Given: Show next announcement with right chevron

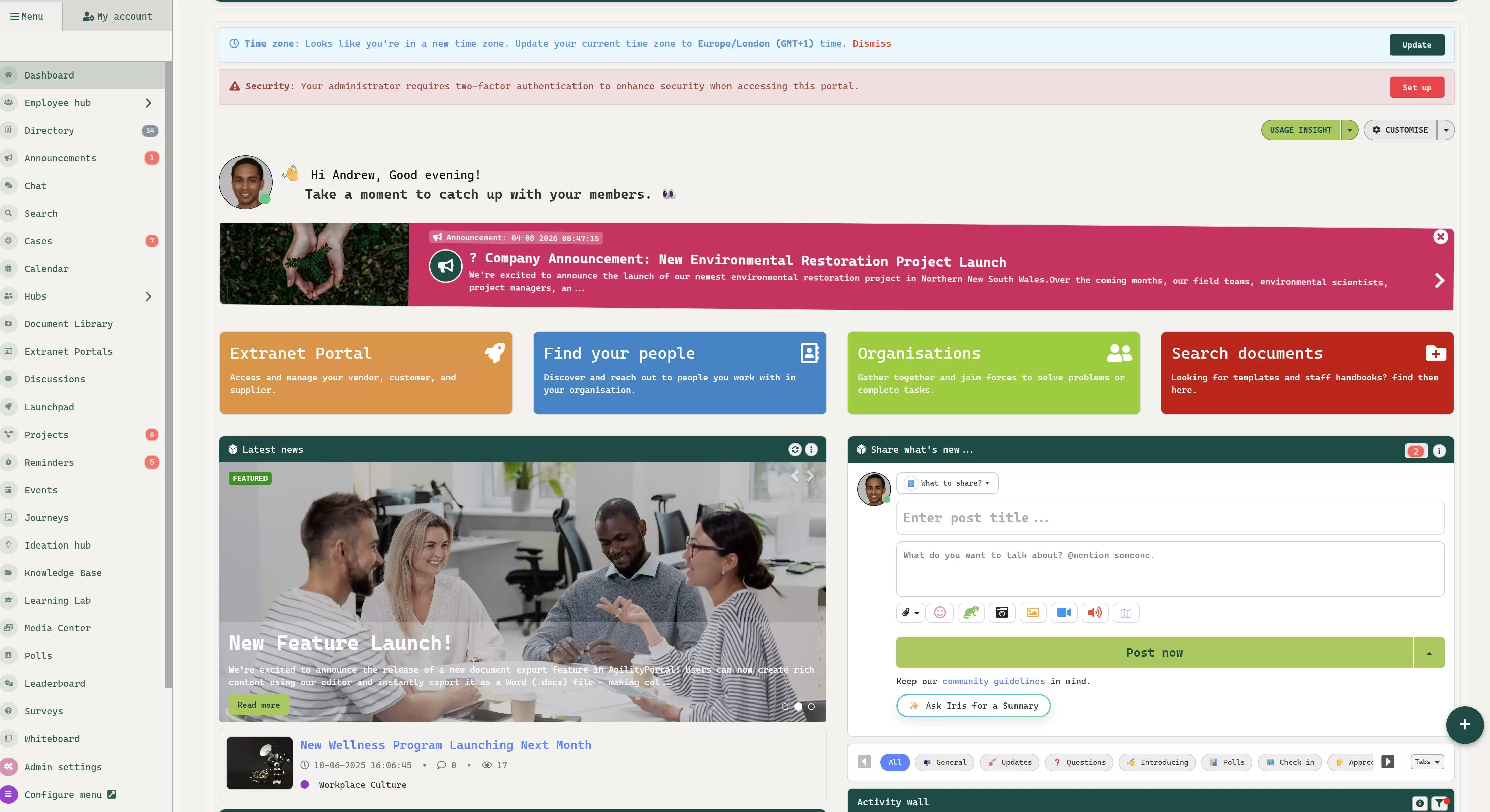Looking at the screenshot, I should pos(1439,281).
